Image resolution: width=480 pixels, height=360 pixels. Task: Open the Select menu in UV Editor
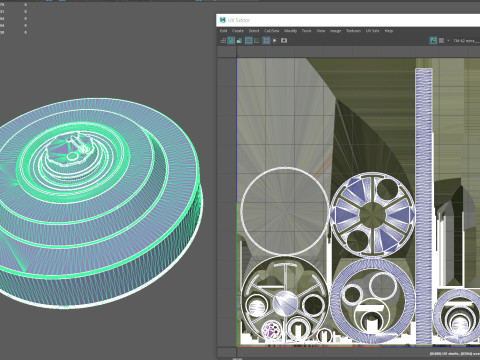pos(254,31)
